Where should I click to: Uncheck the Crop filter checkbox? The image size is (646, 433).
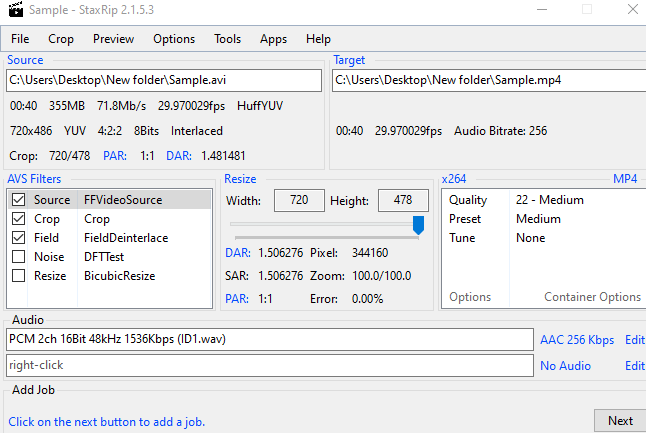click(18, 219)
